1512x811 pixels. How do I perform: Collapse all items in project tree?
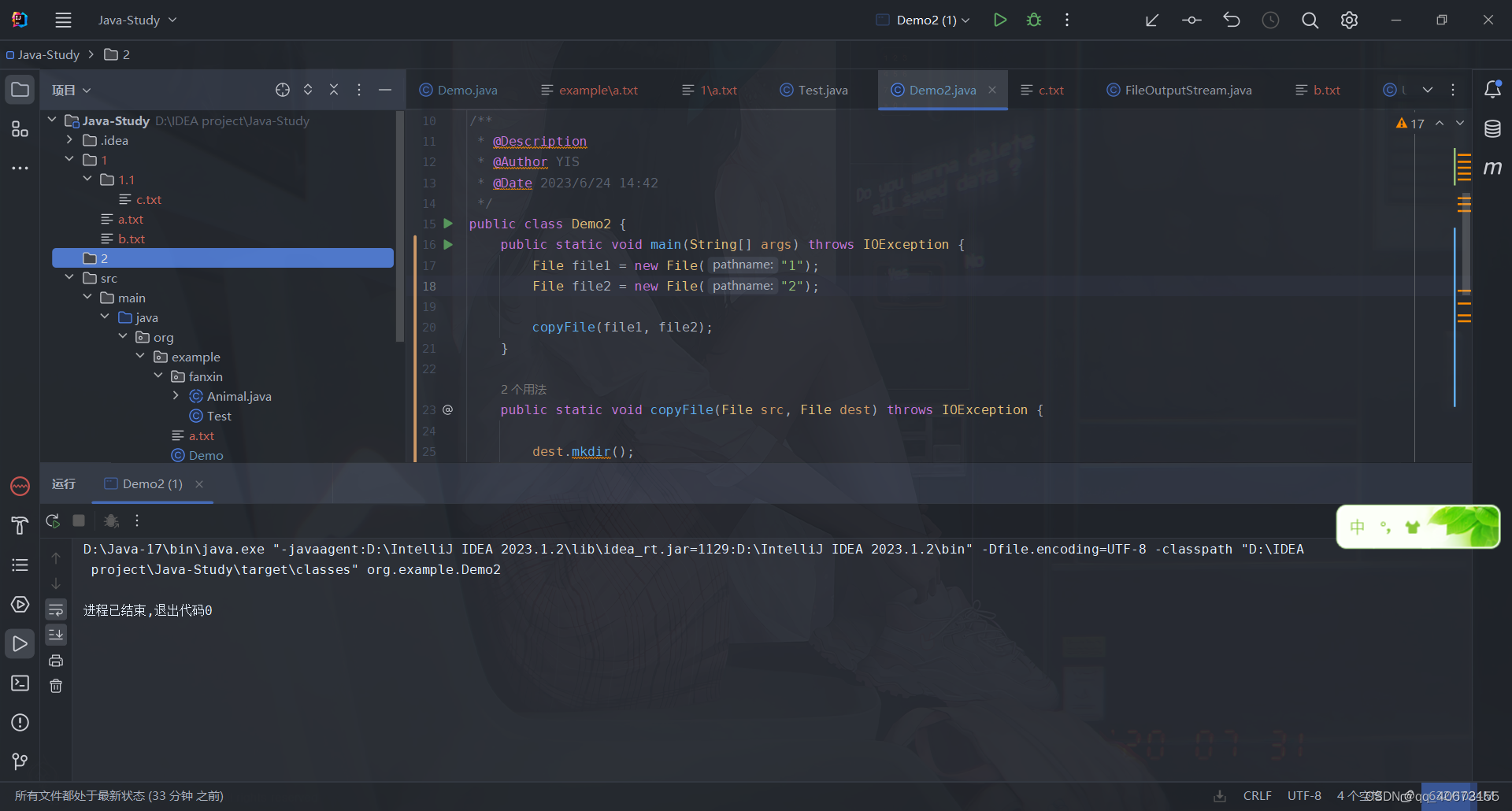[x=334, y=90]
